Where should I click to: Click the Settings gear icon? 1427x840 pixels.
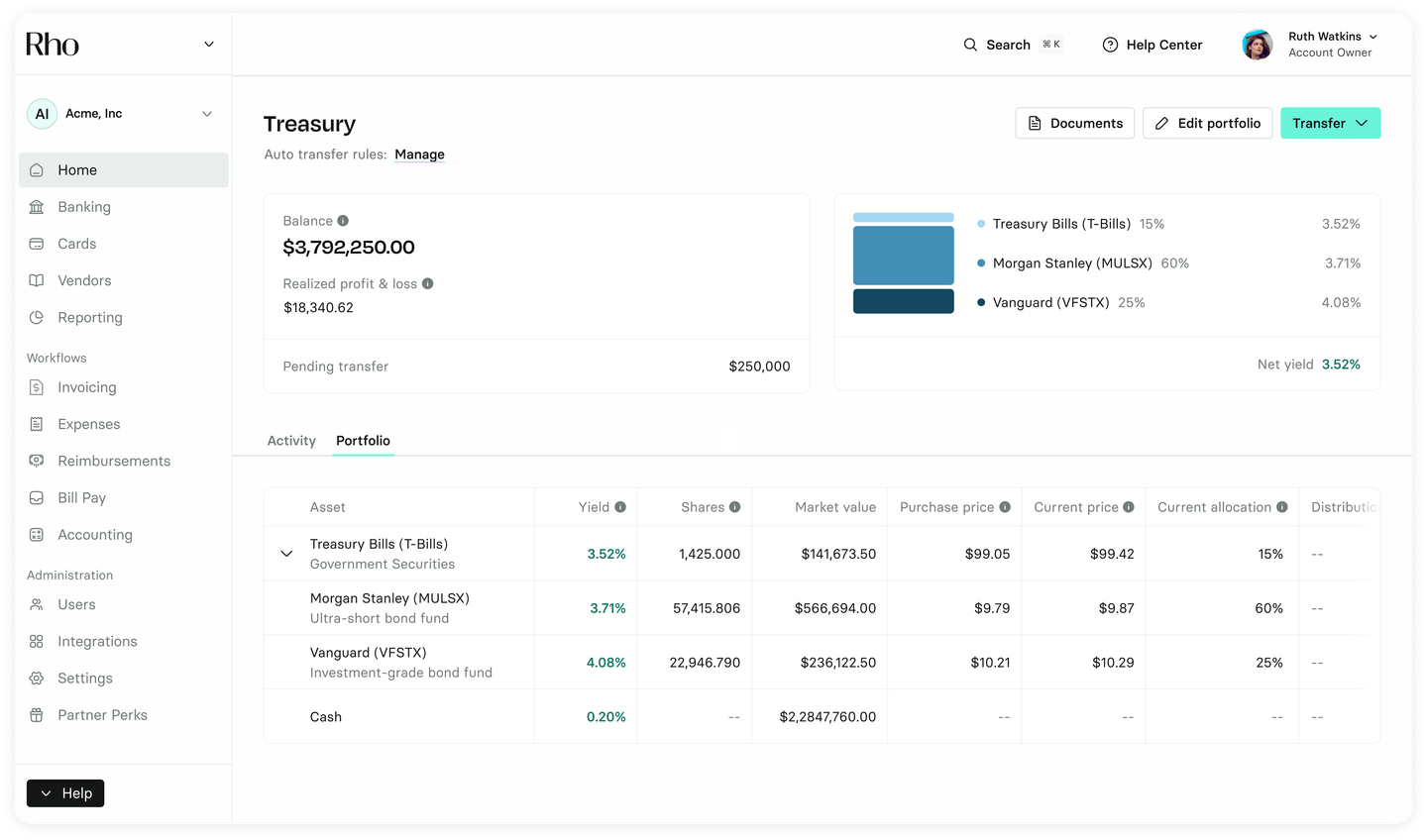pyautogui.click(x=37, y=679)
